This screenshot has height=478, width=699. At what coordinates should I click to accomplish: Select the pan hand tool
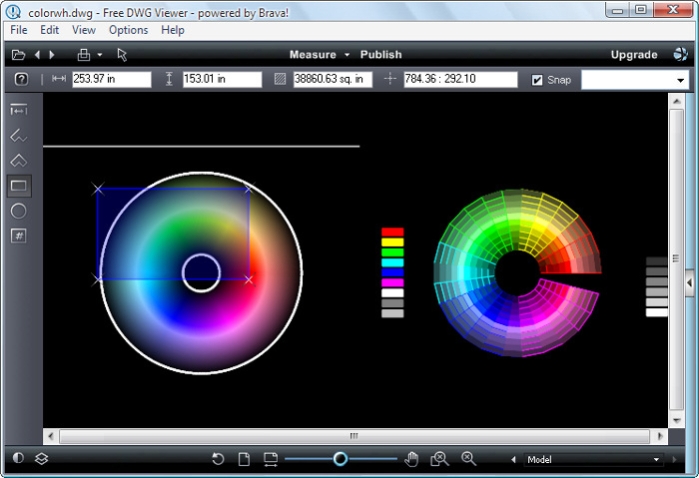click(x=411, y=459)
